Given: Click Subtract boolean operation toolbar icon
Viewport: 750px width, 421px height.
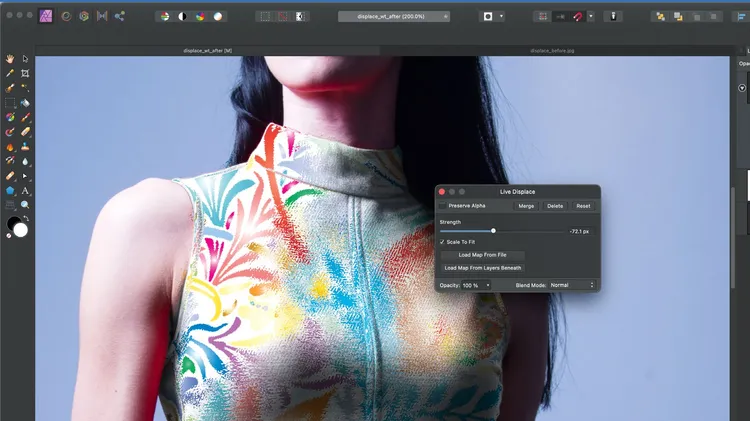Looking at the screenshot, I should coord(678,16).
